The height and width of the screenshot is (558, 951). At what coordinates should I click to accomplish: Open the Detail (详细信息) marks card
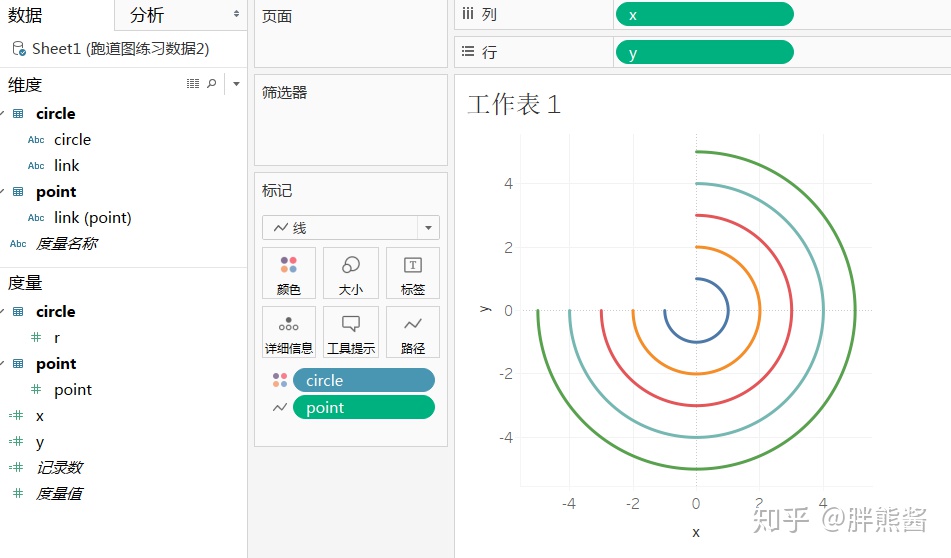point(289,332)
